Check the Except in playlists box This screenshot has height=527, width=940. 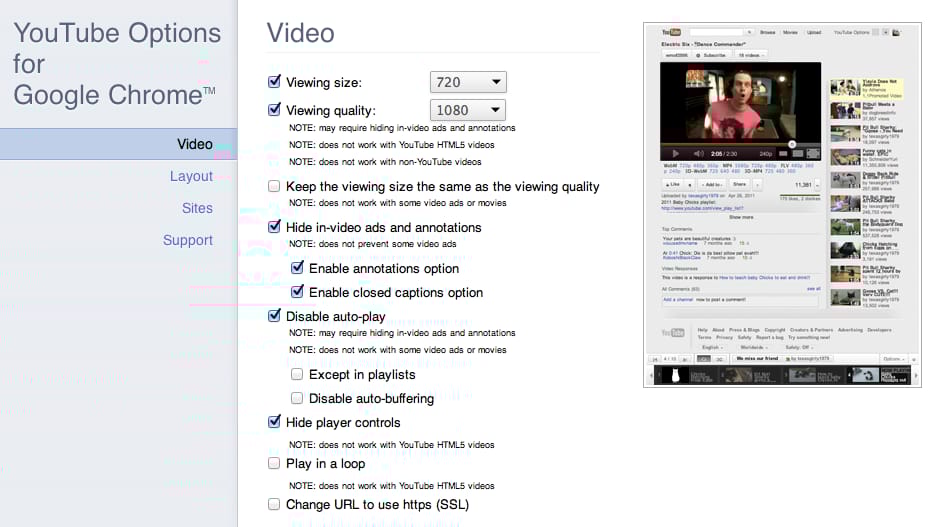pos(297,375)
